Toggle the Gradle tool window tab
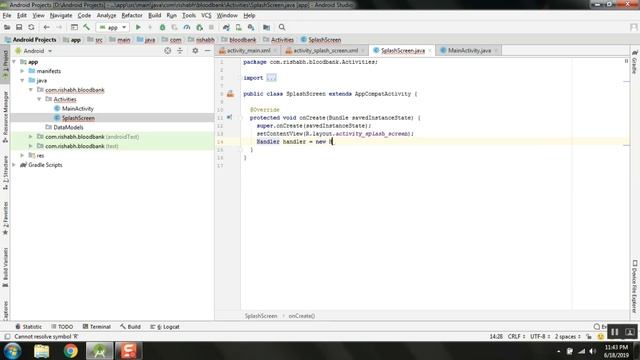 point(635,62)
